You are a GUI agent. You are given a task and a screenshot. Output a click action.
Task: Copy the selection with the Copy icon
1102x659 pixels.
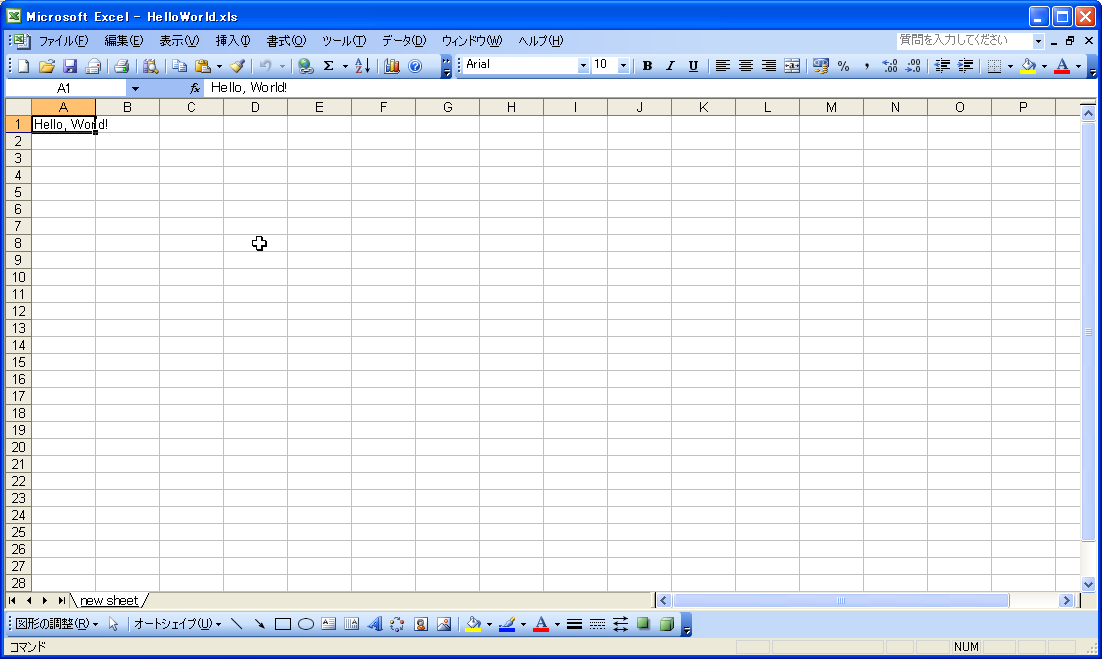point(179,66)
